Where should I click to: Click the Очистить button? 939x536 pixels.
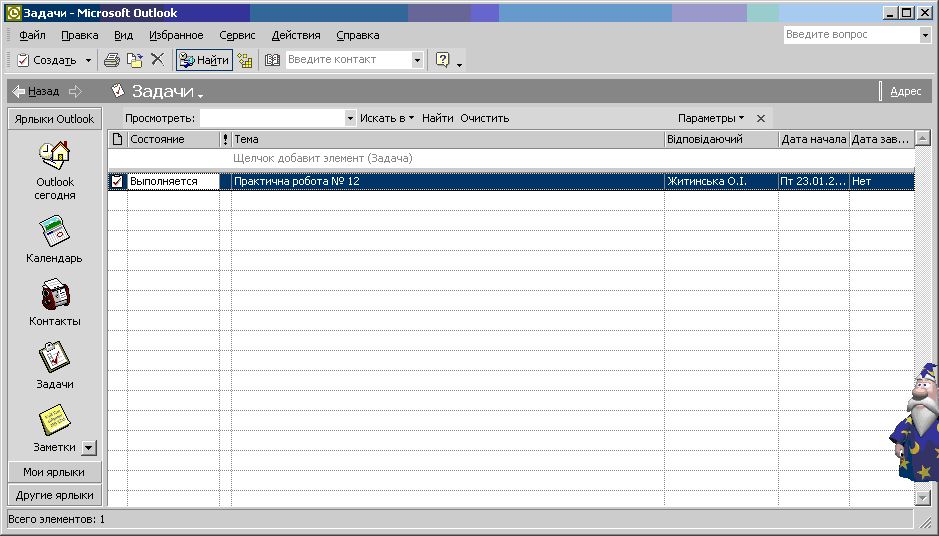click(484, 118)
